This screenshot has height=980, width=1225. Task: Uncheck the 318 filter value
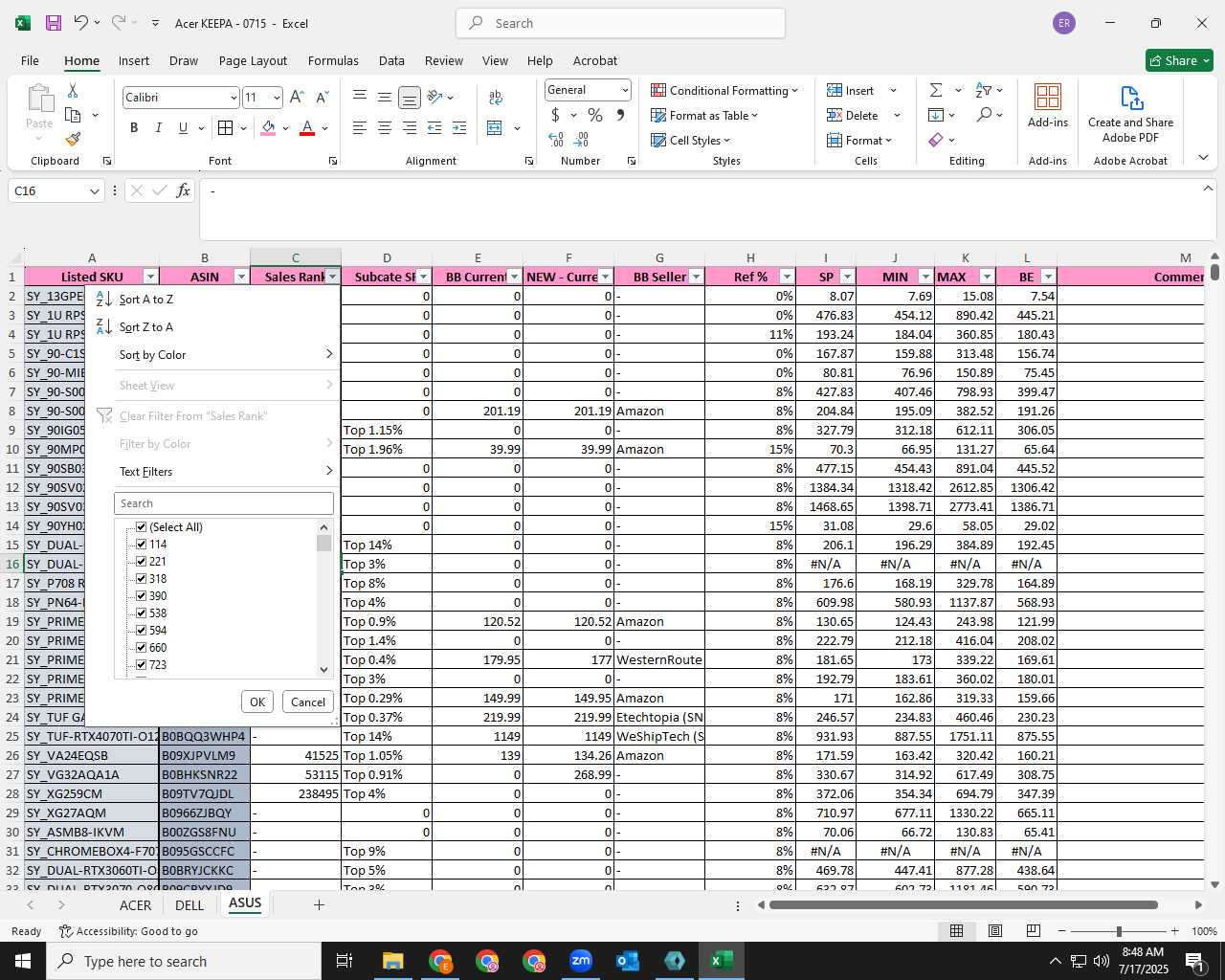pyautogui.click(x=142, y=579)
